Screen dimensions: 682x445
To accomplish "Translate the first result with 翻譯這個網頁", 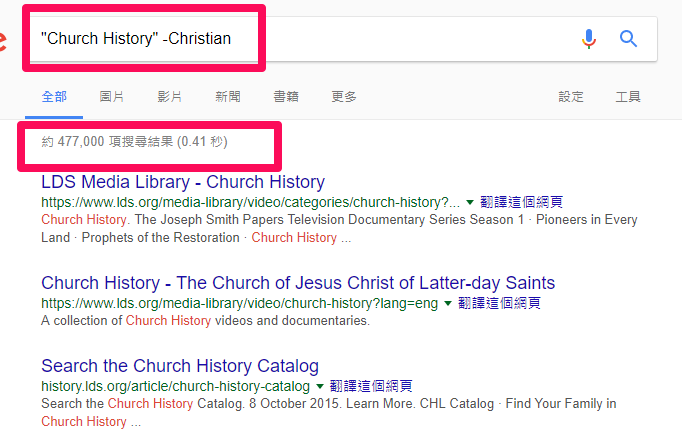I will tap(522, 202).
